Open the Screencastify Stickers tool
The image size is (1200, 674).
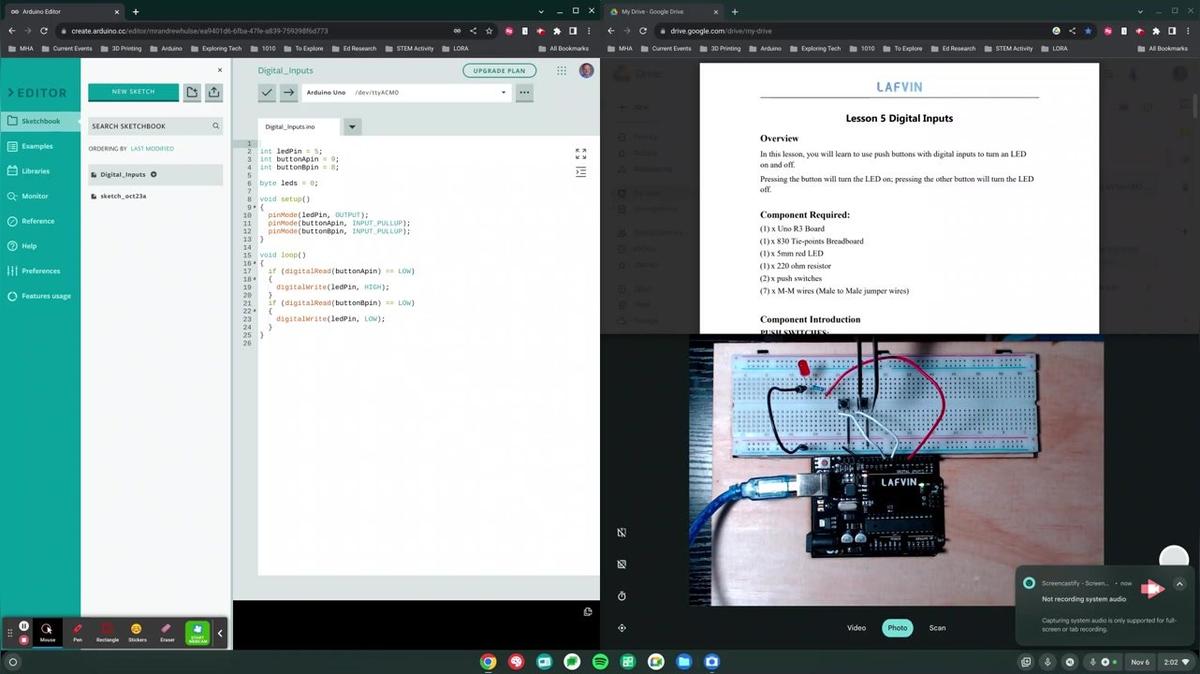click(137, 633)
